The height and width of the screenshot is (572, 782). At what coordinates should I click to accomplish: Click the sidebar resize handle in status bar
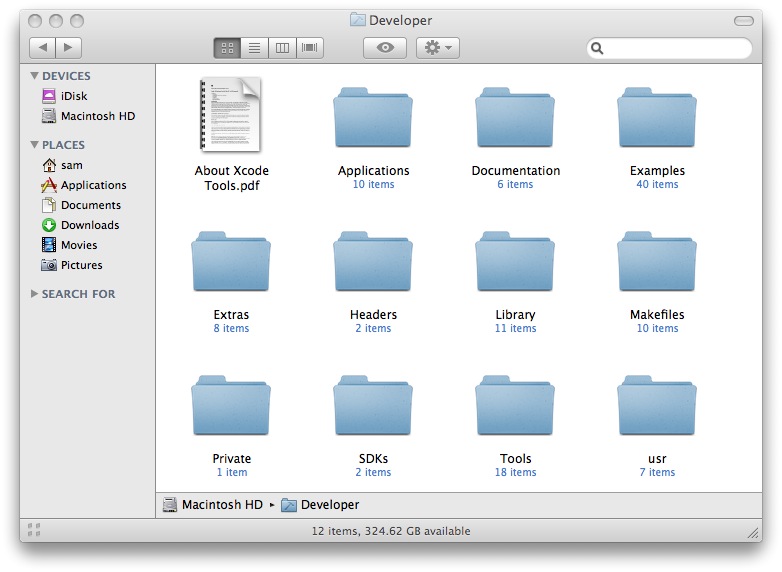click(x=34, y=530)
